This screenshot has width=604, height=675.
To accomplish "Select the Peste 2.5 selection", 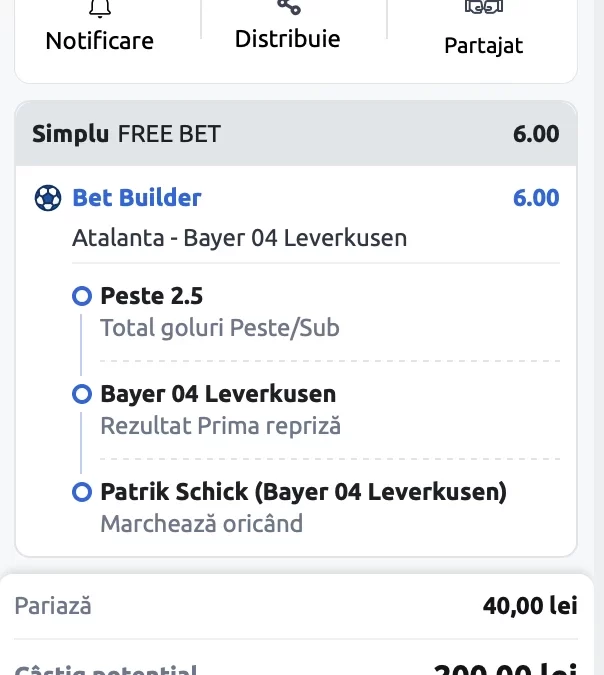I will [152, 296].
